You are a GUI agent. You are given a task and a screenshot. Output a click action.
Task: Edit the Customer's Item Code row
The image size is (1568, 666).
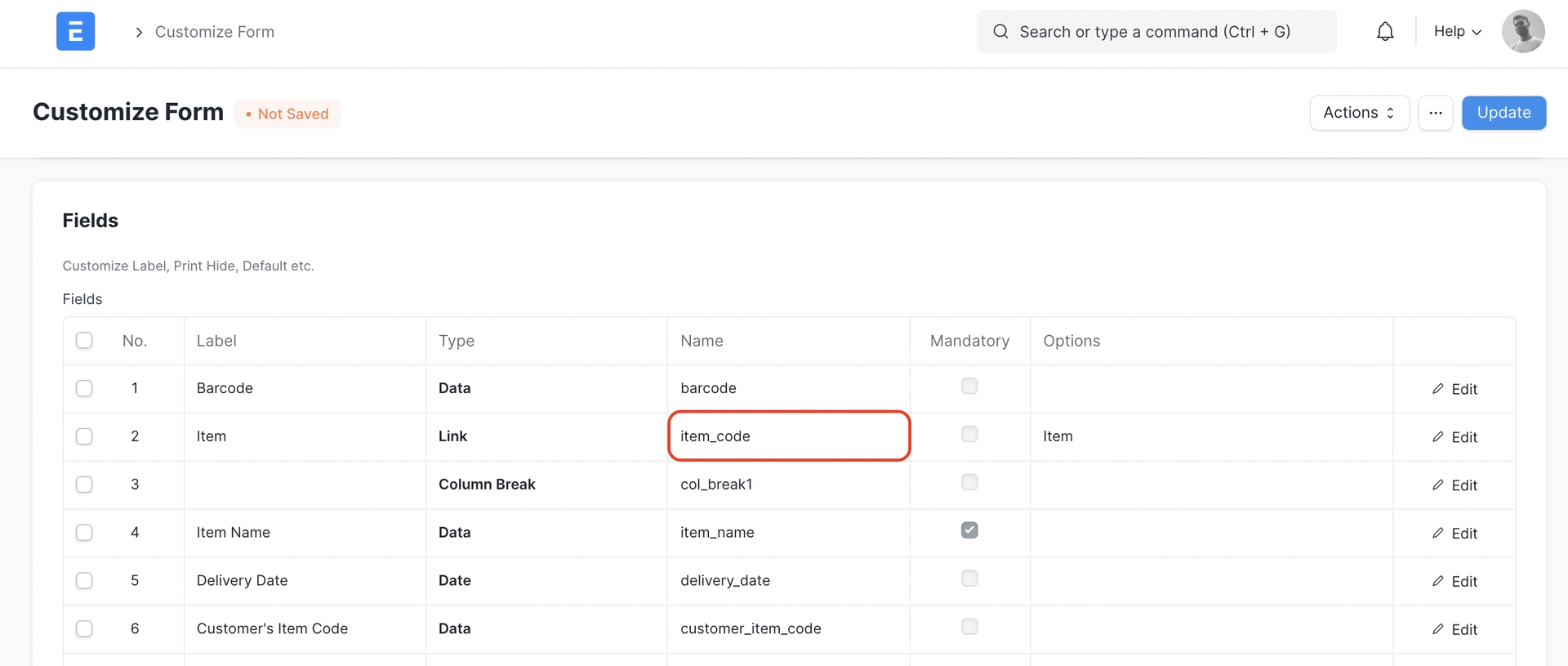click(1454, 629)
